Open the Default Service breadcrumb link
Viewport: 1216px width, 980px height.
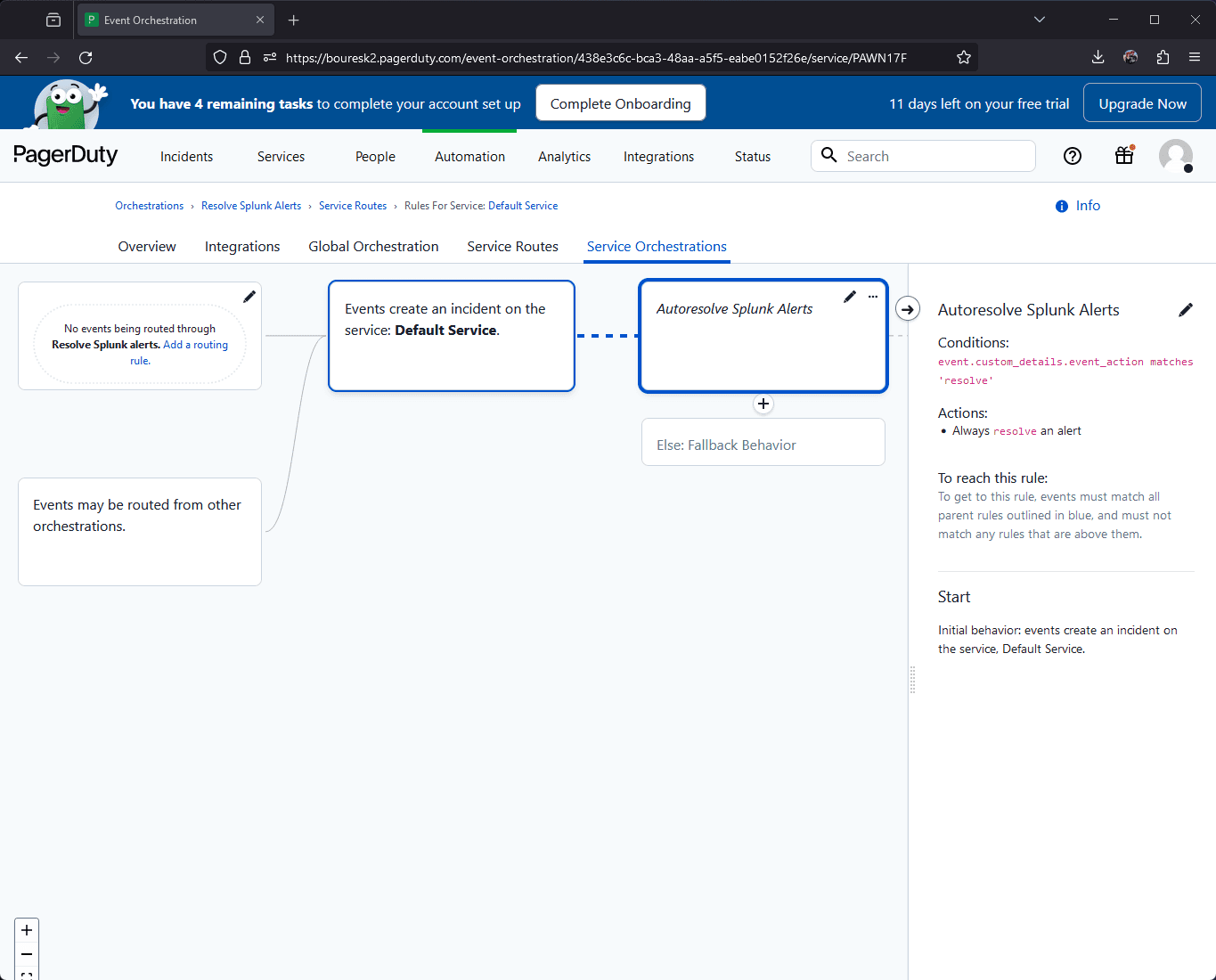523,206
